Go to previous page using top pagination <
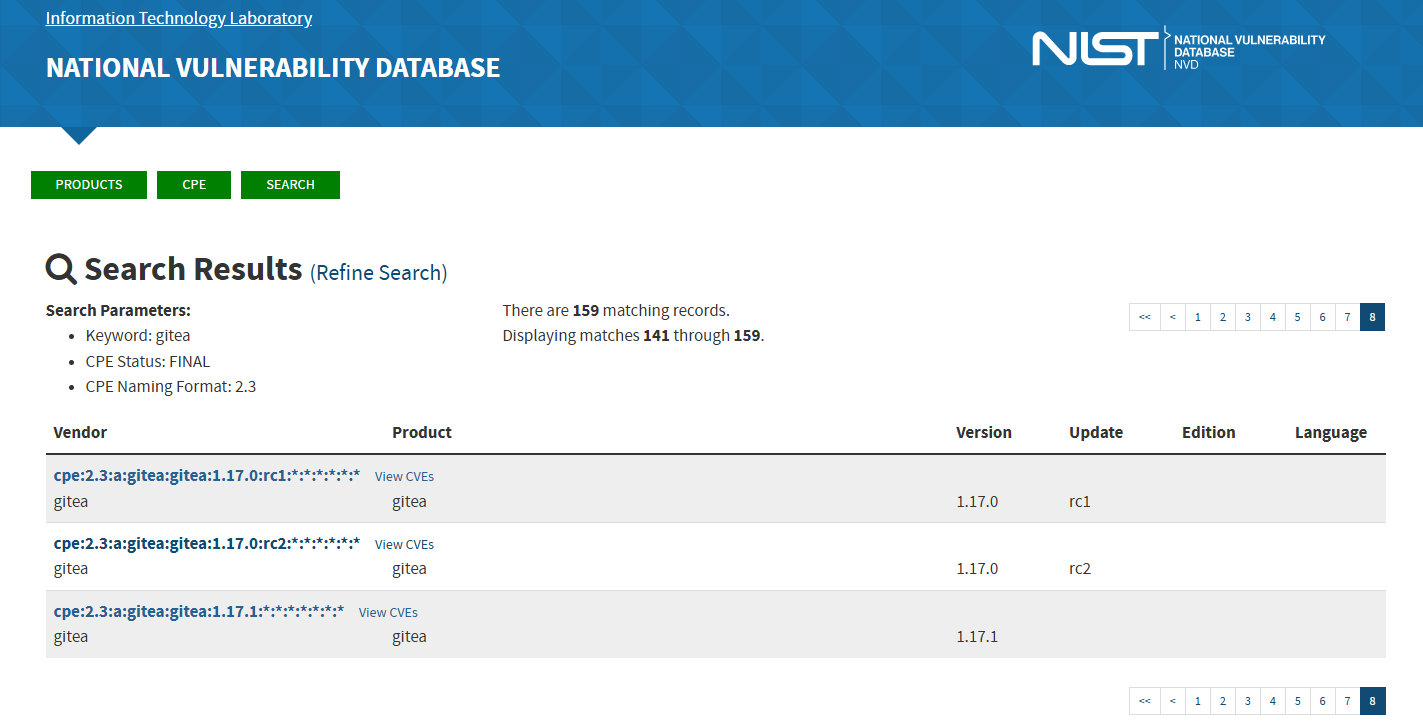This screenshot has width=1423, height=723. click(x=1173, y=317)
